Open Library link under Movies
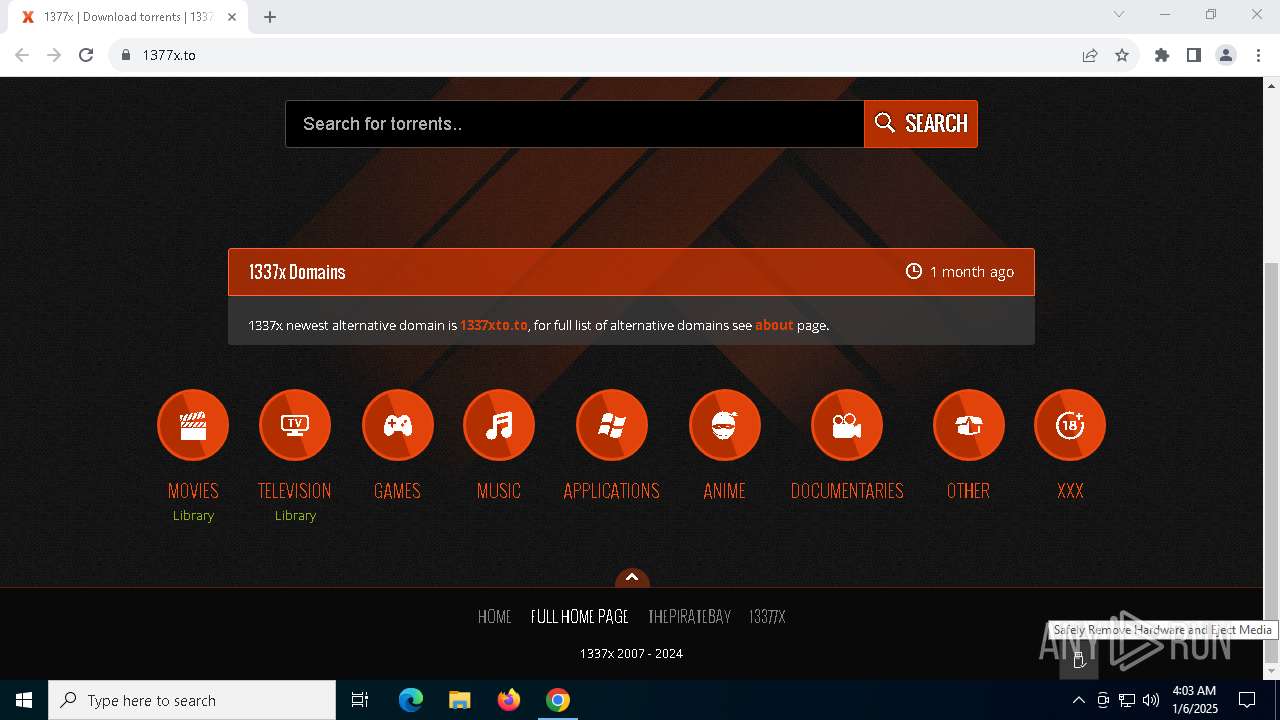 (x=193, y=515)
